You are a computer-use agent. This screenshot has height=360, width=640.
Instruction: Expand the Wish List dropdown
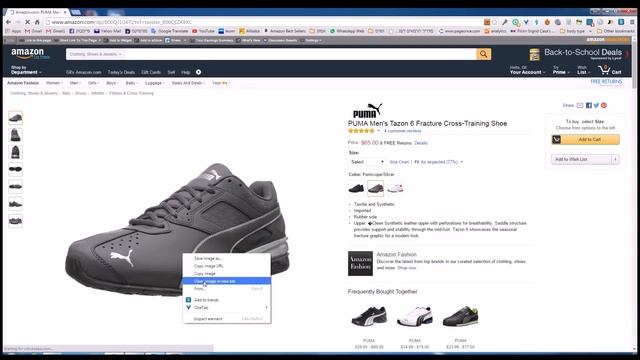pos(583,70)
